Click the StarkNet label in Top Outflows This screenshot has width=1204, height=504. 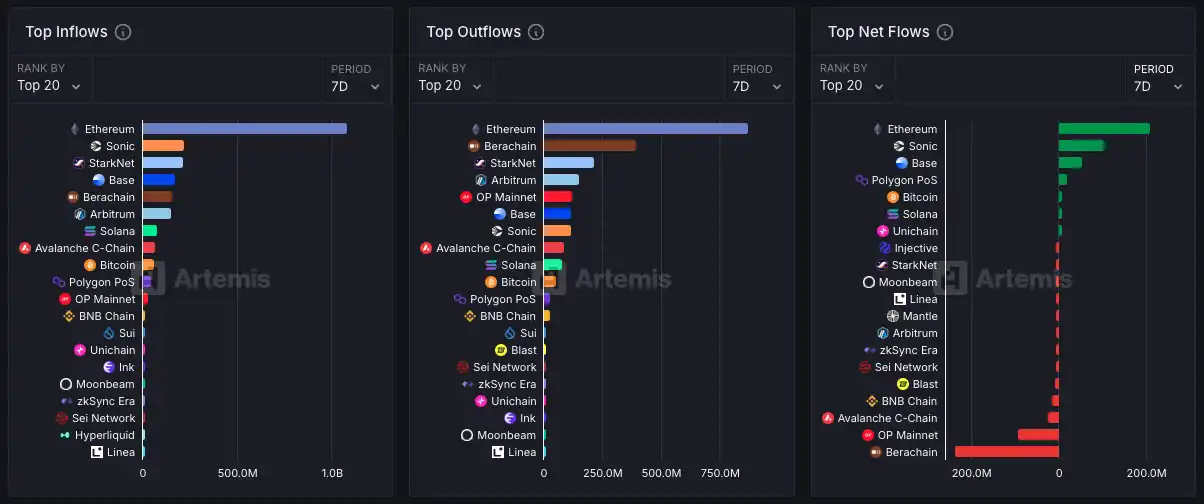pyautogui.click(x=512, y=163)
